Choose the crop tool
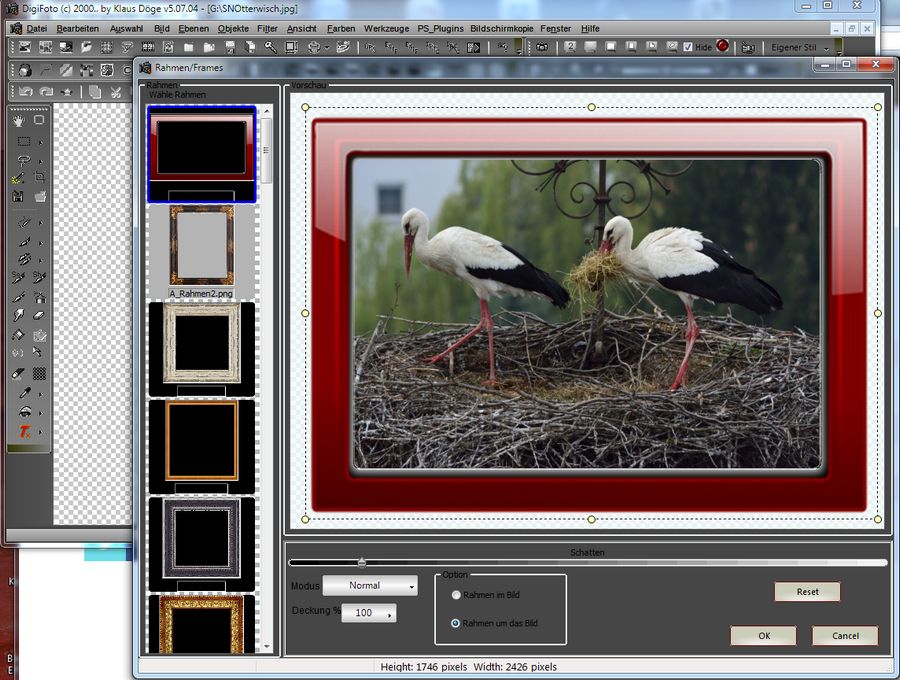The width and height of the screenshot is (900, 680). pyautogui.click(x=40, y=178)
